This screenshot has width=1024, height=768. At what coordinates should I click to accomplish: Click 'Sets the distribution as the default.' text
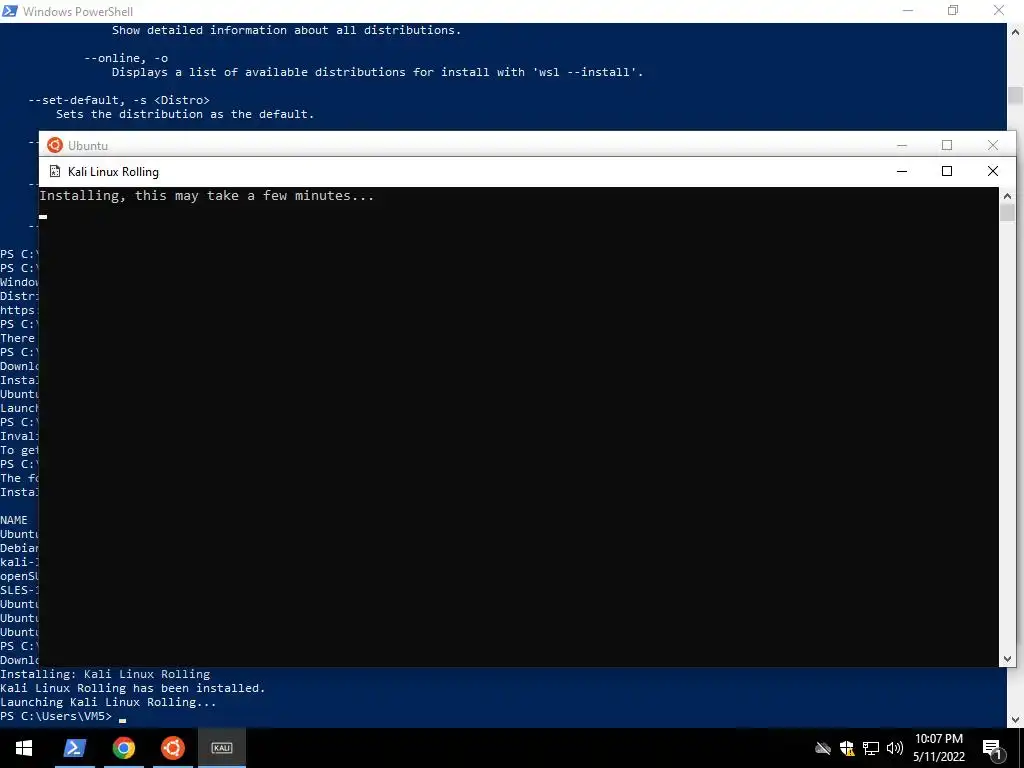(x=185, y=114)
